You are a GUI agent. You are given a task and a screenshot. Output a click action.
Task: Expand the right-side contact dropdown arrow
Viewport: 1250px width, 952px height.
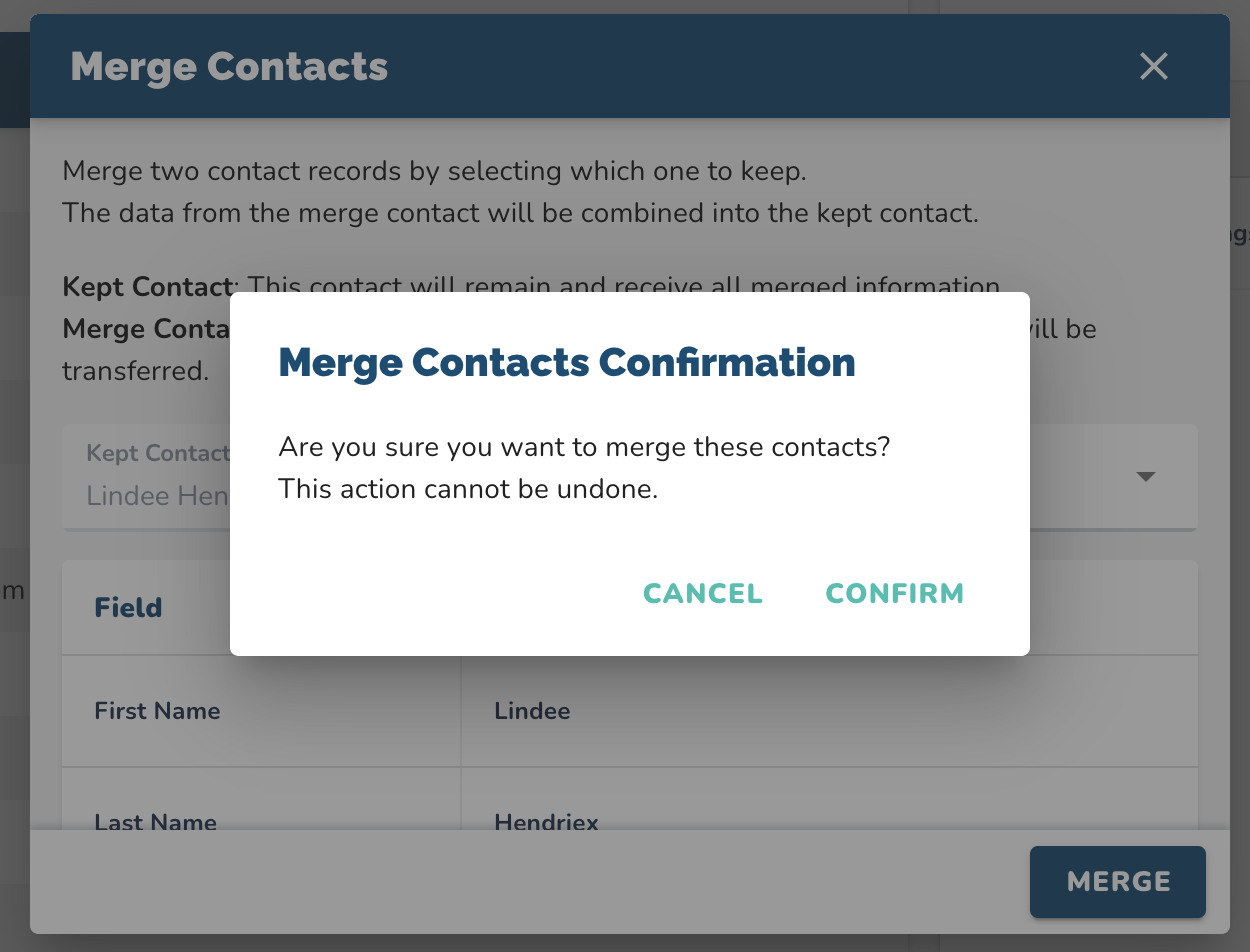(x=1146, y=477)
